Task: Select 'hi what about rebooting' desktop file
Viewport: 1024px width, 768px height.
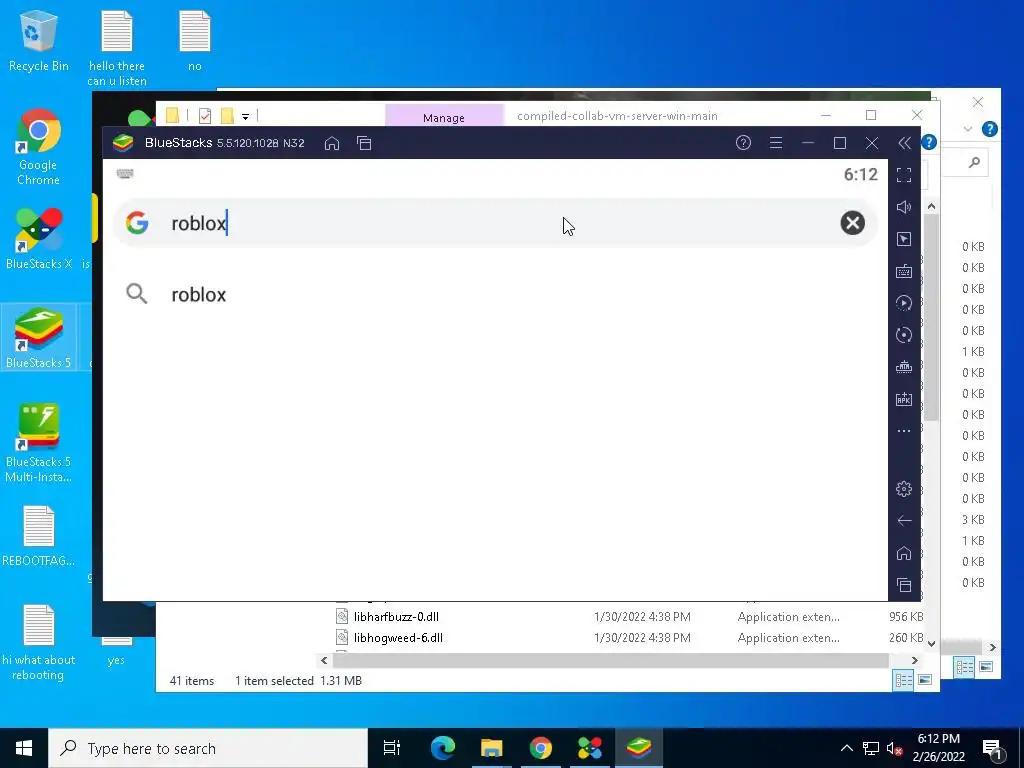Action: coord(39,643)
